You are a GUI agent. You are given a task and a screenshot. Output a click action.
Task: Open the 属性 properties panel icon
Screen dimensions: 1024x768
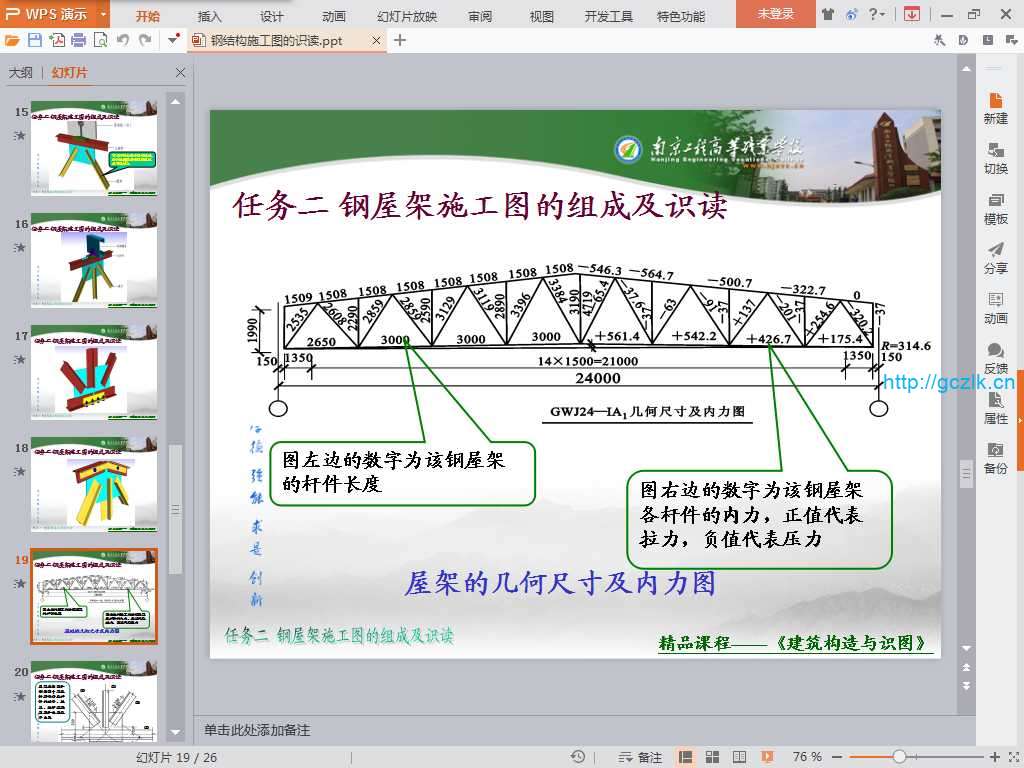[995, 408]
